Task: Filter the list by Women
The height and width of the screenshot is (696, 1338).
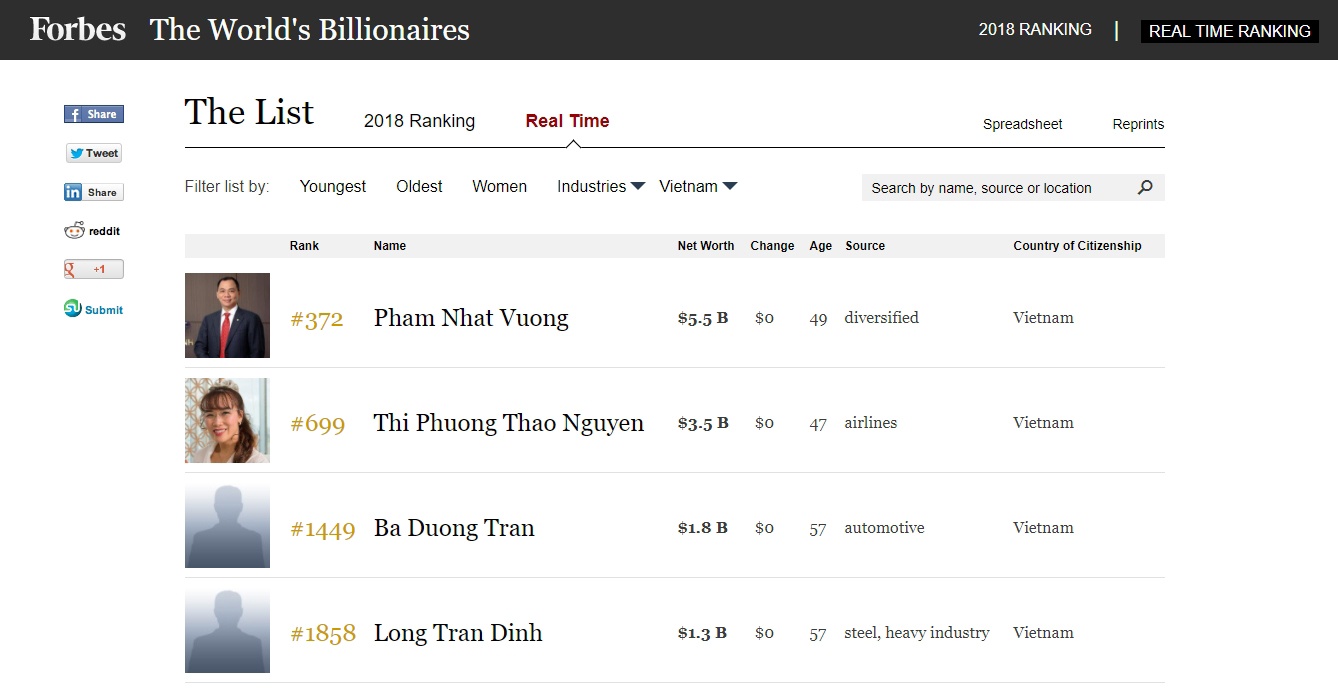Action: click(499, 186)
